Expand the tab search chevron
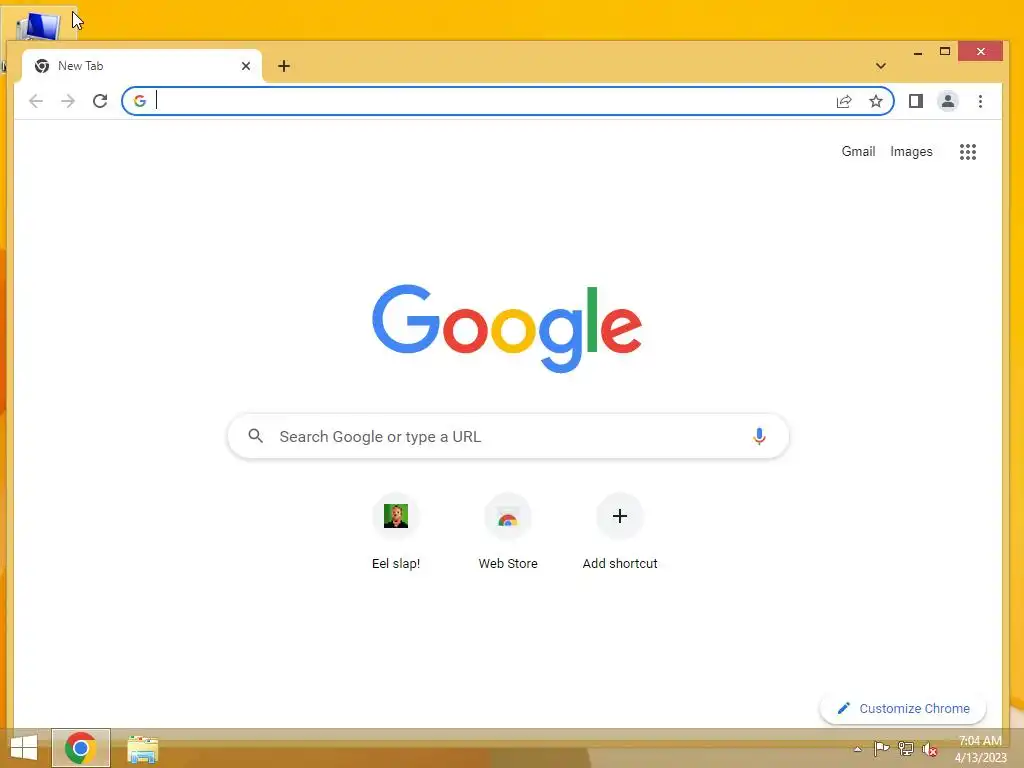Screen dimensions: 1024x768 (x=881, y=66)
